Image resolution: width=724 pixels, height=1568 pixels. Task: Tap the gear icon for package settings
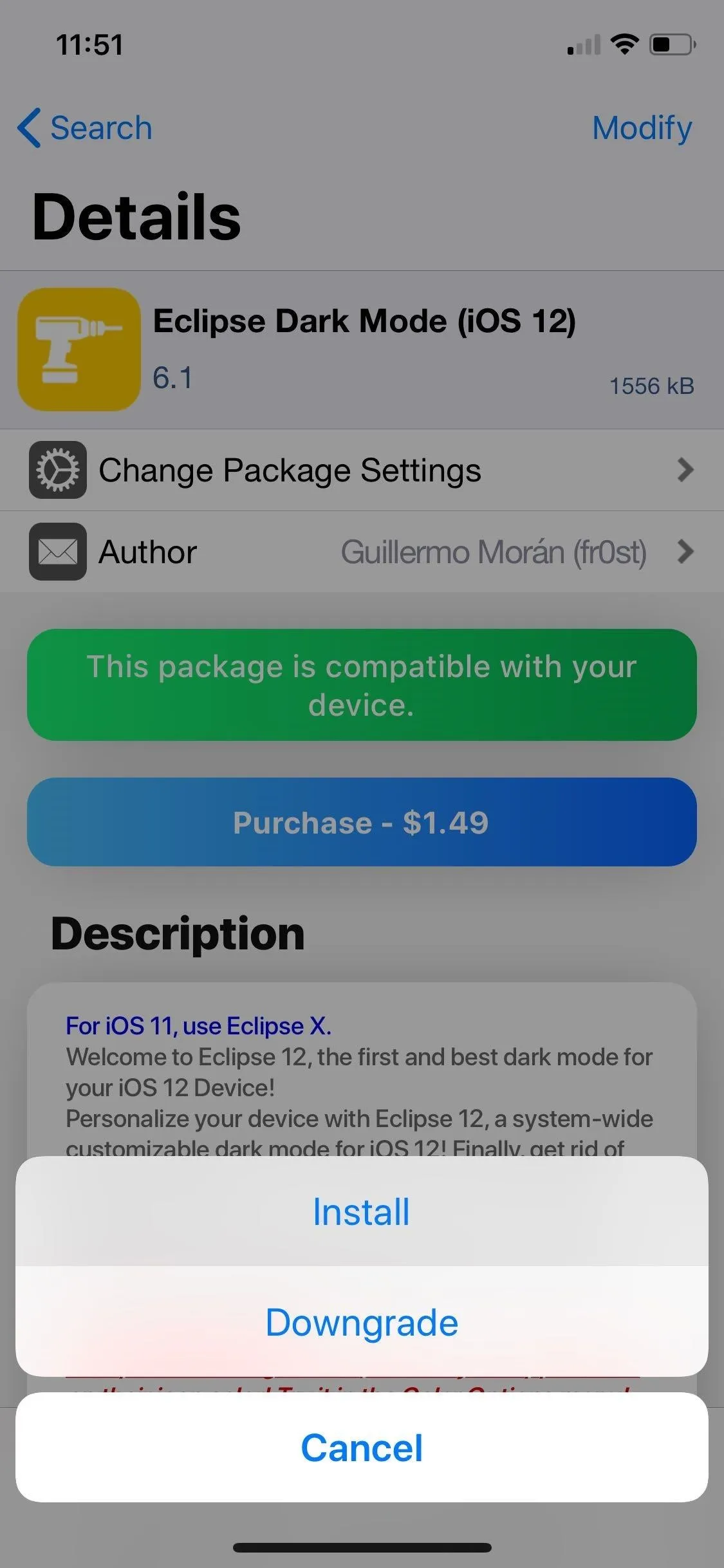tap(58, 470)
